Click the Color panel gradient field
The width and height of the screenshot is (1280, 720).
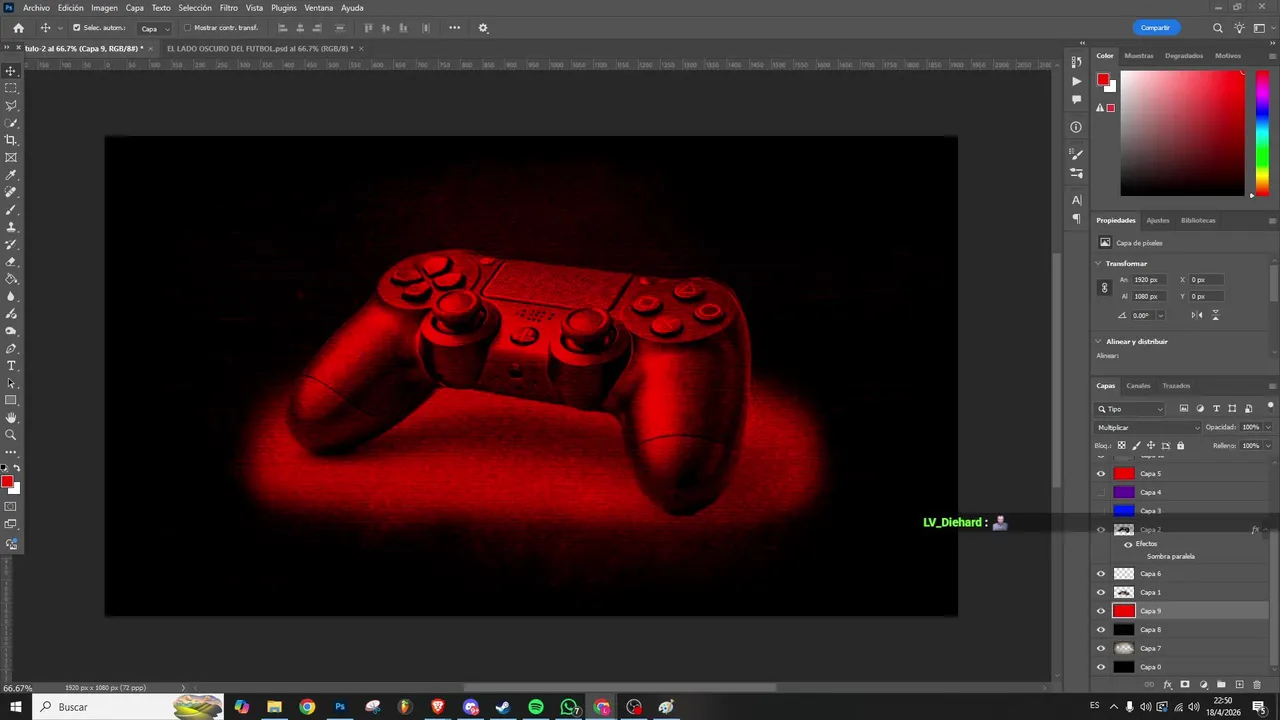(x=1182, y=133)
